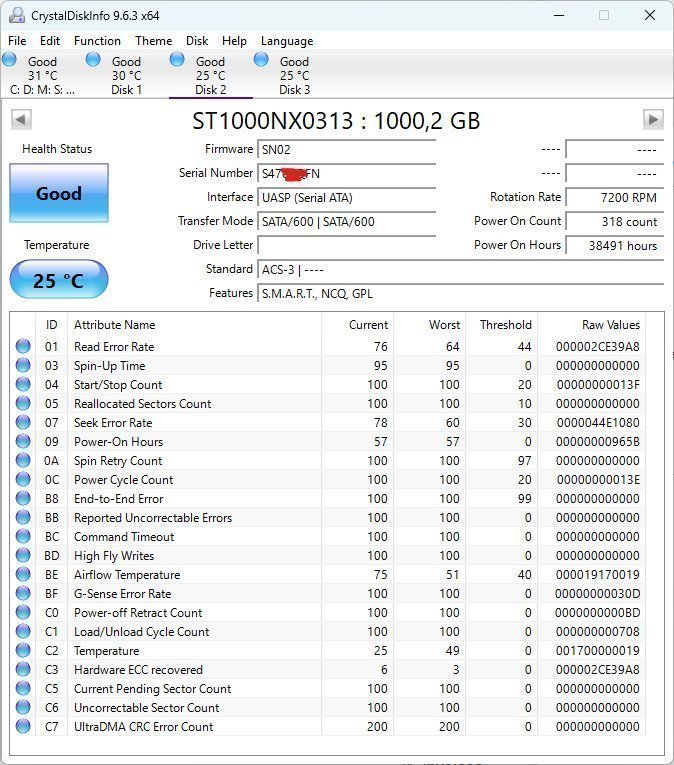The width and height of the screenshot is (674, 765).
Task: Click status orb for Hardware ECC recovered
Action: [23, 670]
